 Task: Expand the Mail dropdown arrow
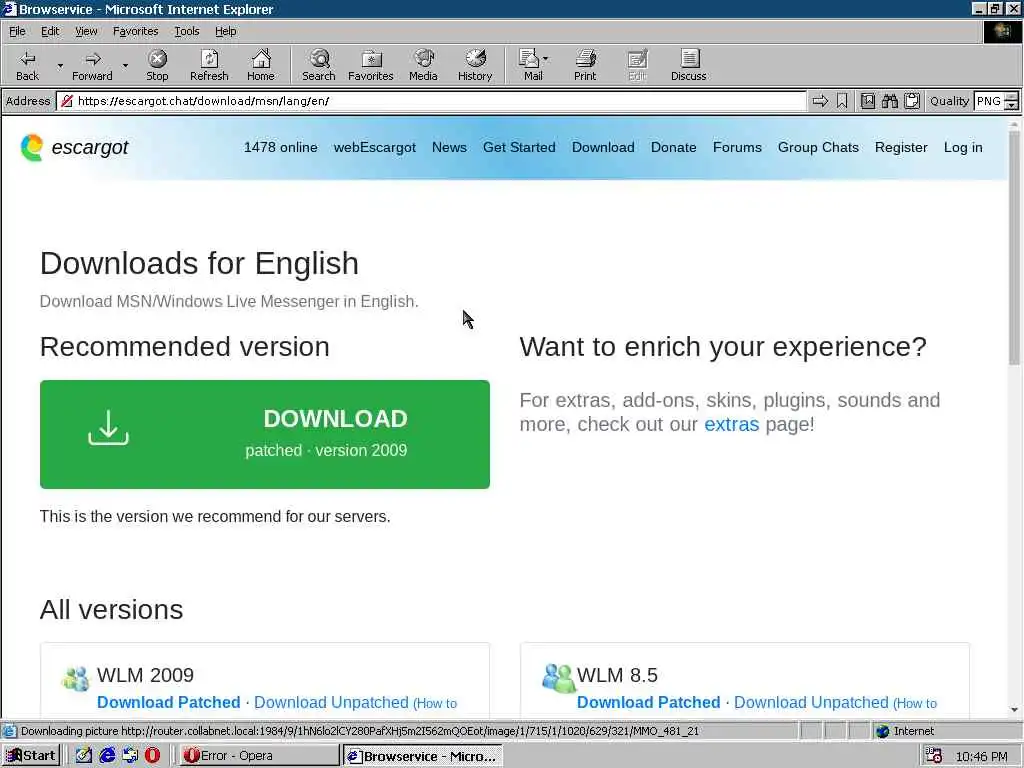click(x=546, y=59)
